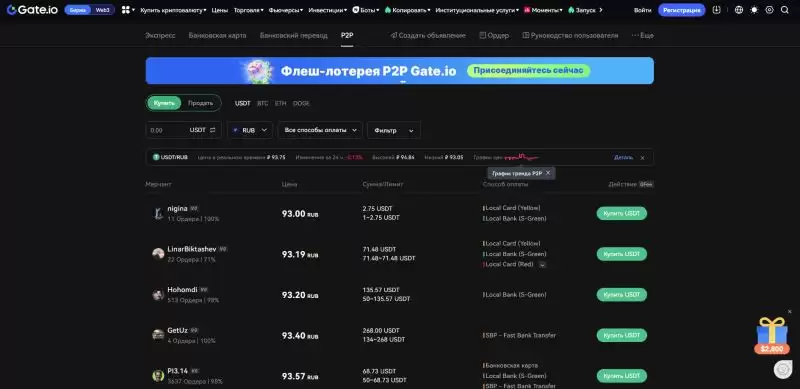This screenshot has width=800, height=389.
Task: Buy USDT from GetUz
Action: coord(621,335)
